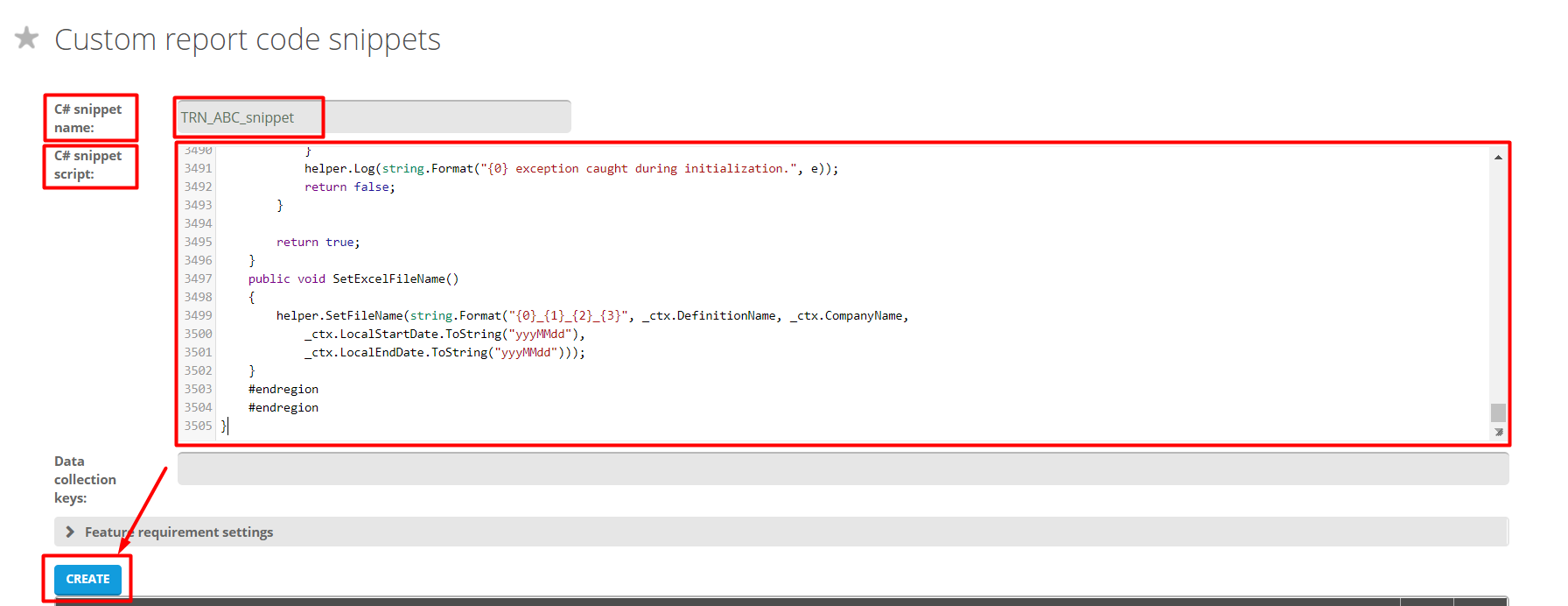Click the favorite star icon beside page title
This screenshot has height=606, width=1568.
click(x=27, y=39)
